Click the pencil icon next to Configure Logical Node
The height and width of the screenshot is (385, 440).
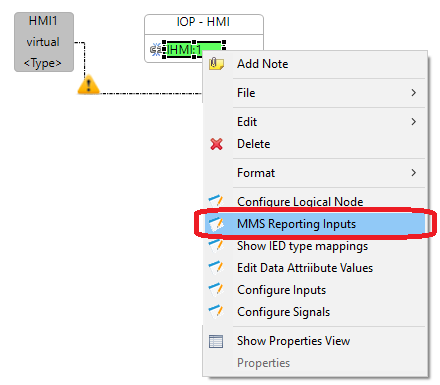tap(216, 201)
